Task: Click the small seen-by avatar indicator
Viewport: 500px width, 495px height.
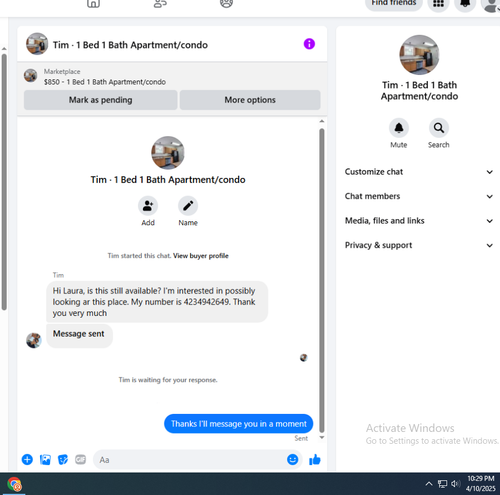Action: tap(303, 358)
